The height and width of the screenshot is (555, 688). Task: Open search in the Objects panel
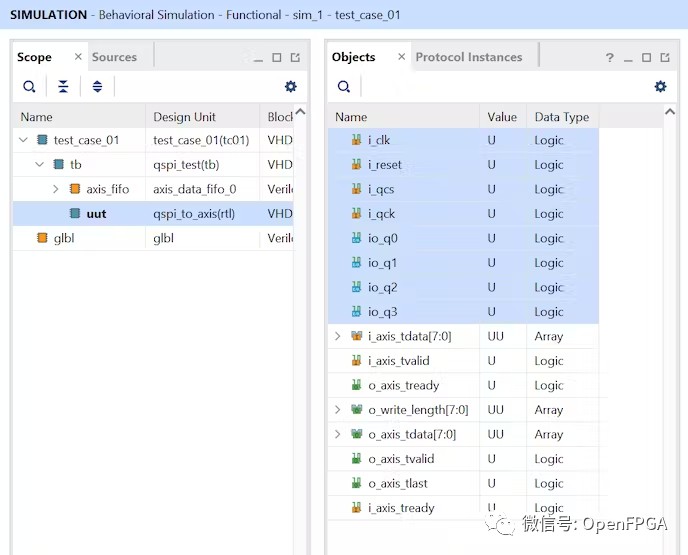344,86
